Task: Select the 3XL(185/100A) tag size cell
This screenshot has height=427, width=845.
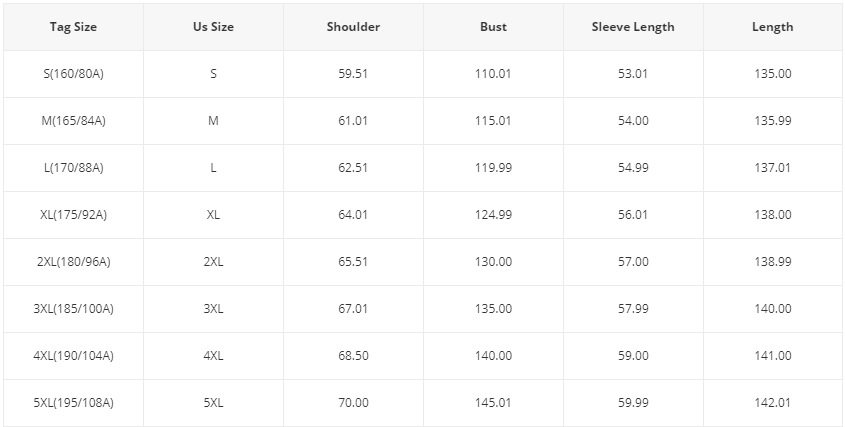Action: click(73, 309)
